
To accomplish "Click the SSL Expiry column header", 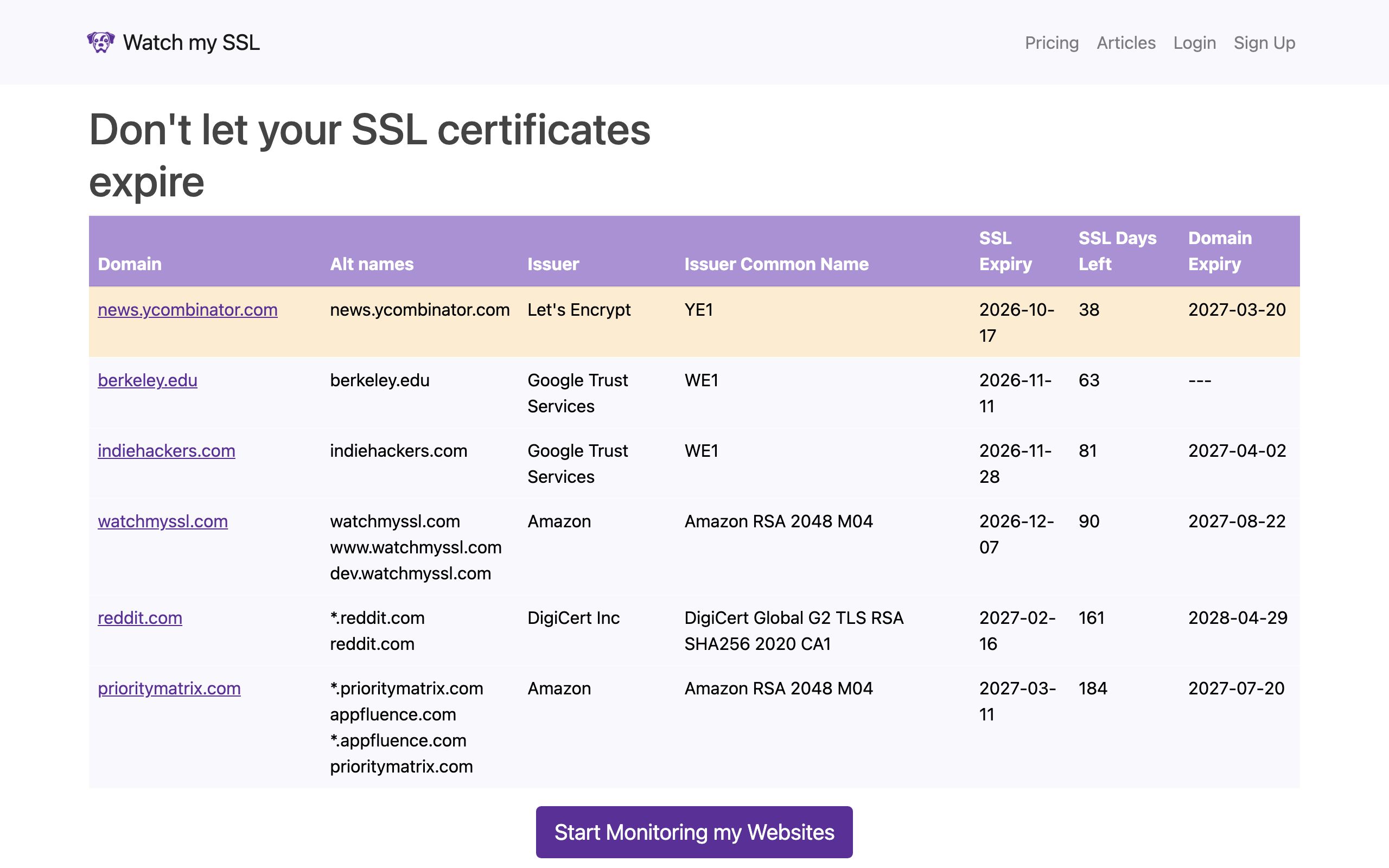I will tap(1005, 251).
